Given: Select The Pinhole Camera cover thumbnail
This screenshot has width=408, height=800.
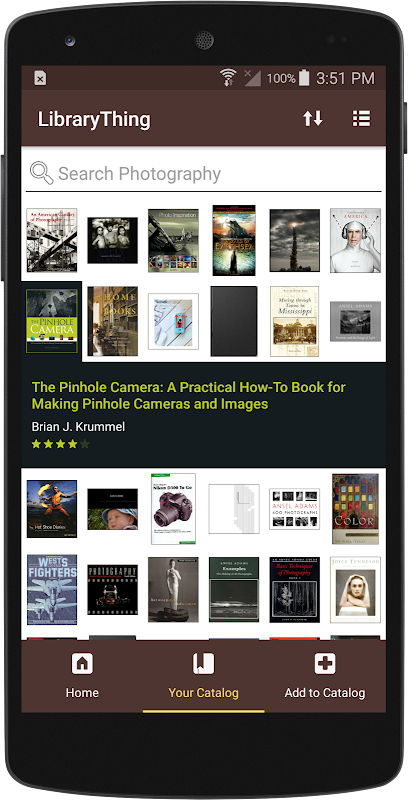Looking at the screenshot, I should pos(52,321).
